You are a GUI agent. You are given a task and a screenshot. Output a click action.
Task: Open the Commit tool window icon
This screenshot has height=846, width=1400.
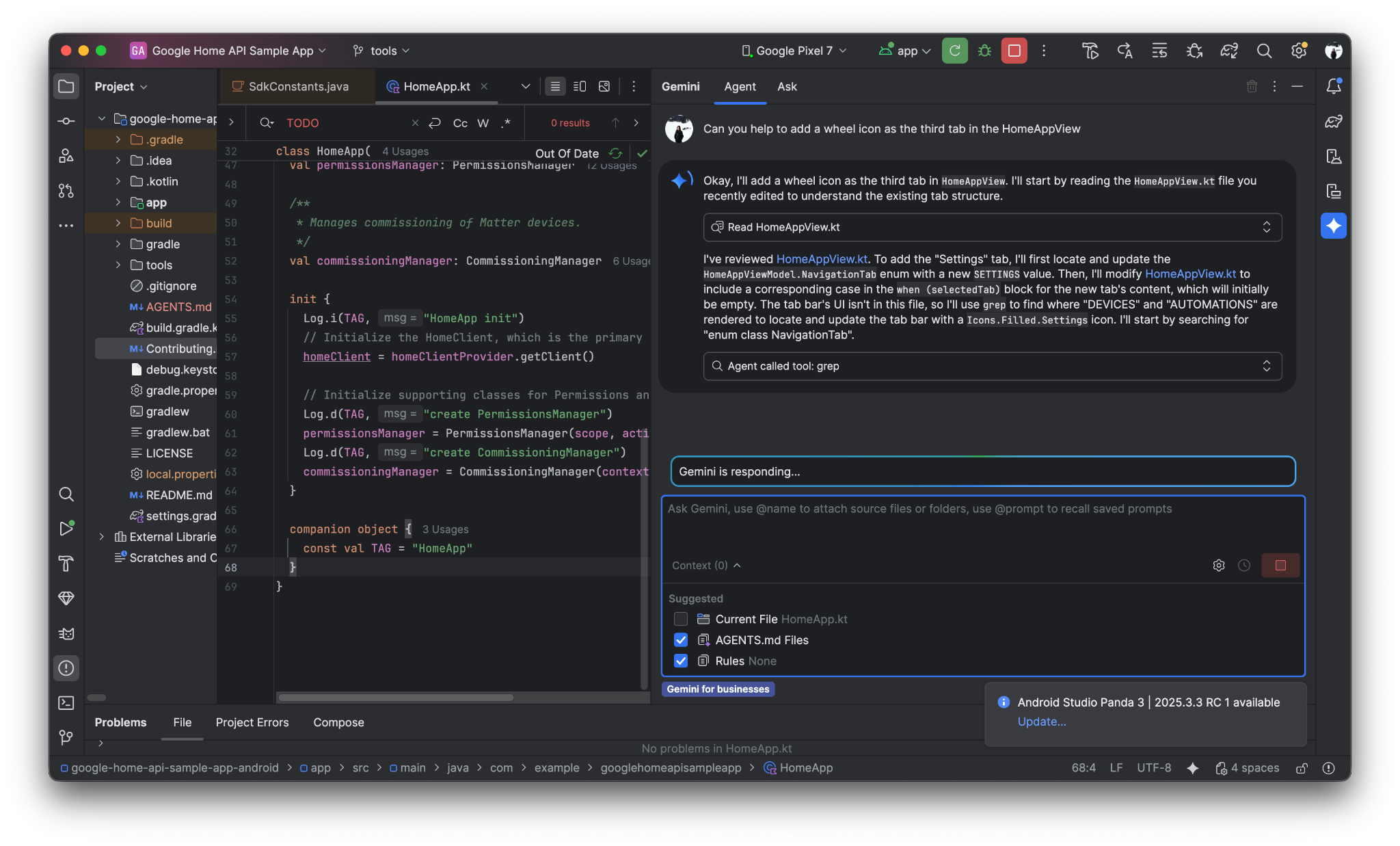tap(66, 121)
